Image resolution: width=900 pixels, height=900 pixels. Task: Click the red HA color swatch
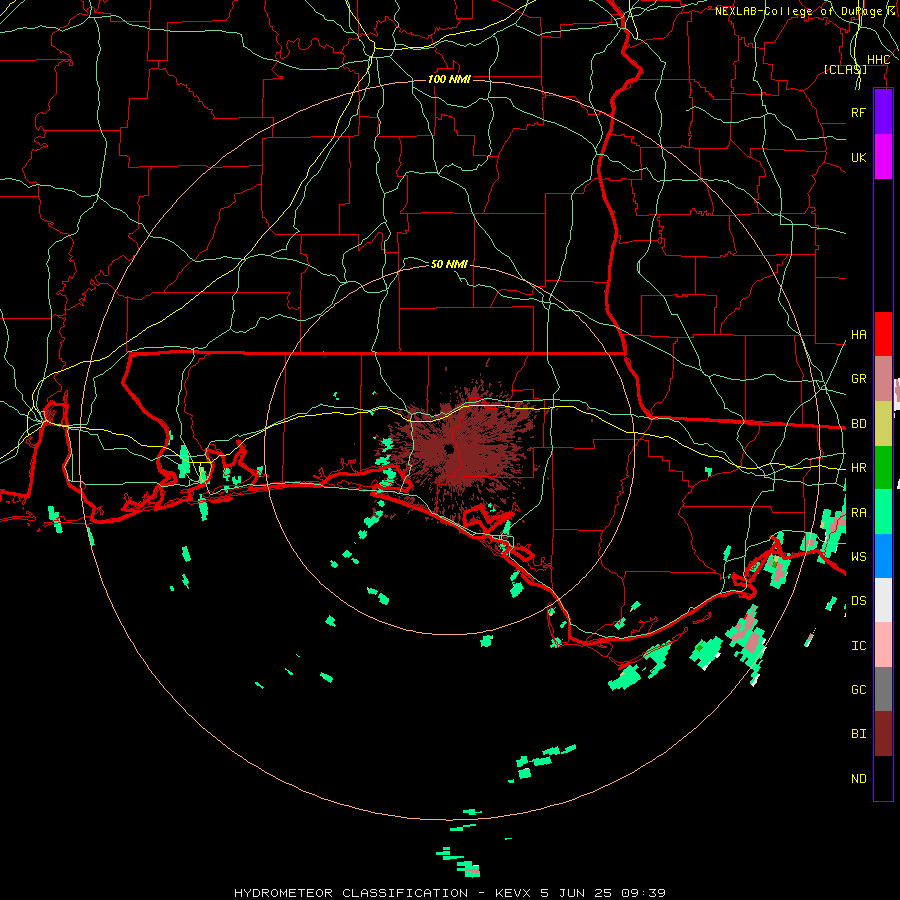click(883, 334)
